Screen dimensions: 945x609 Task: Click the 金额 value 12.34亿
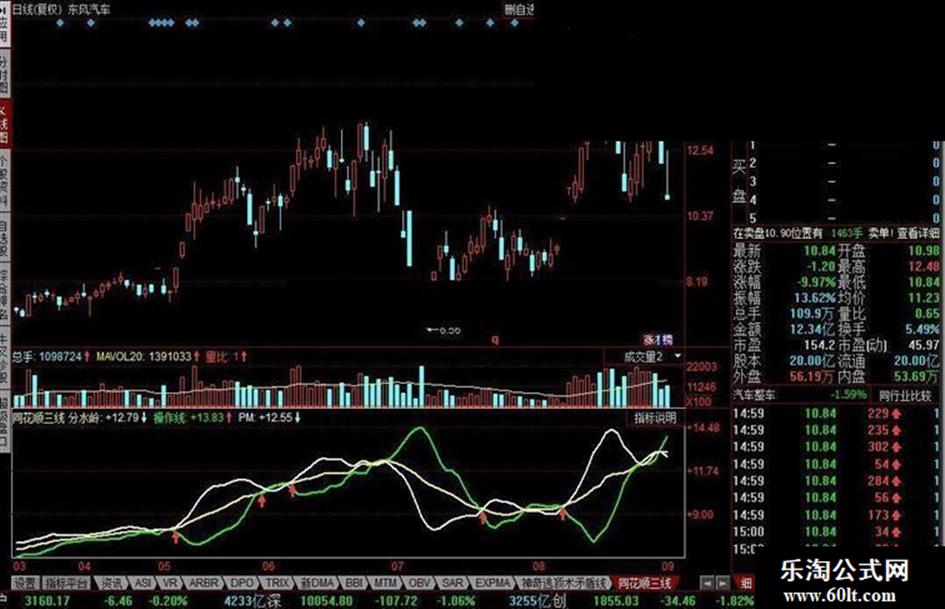tap(812, 329)
